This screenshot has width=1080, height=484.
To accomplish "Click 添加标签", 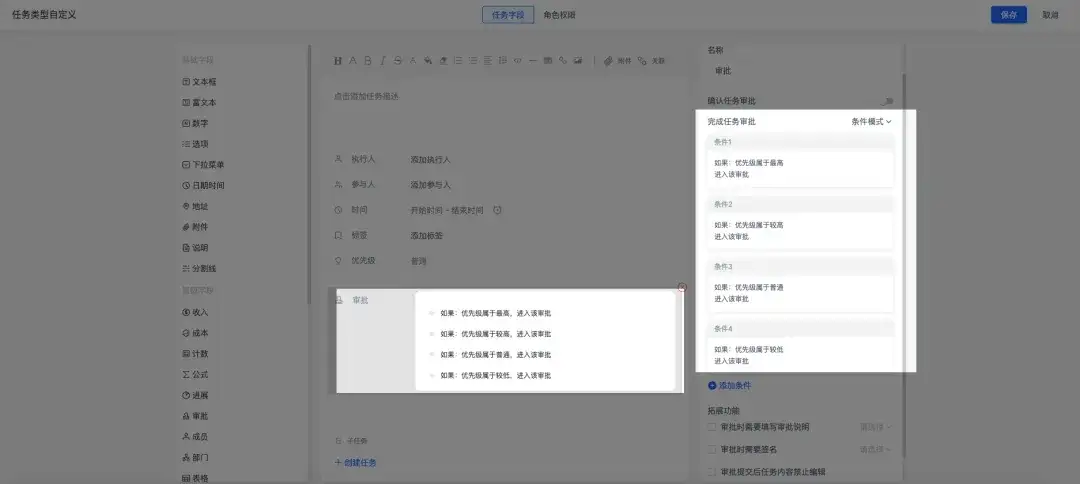I will (427, 235).
